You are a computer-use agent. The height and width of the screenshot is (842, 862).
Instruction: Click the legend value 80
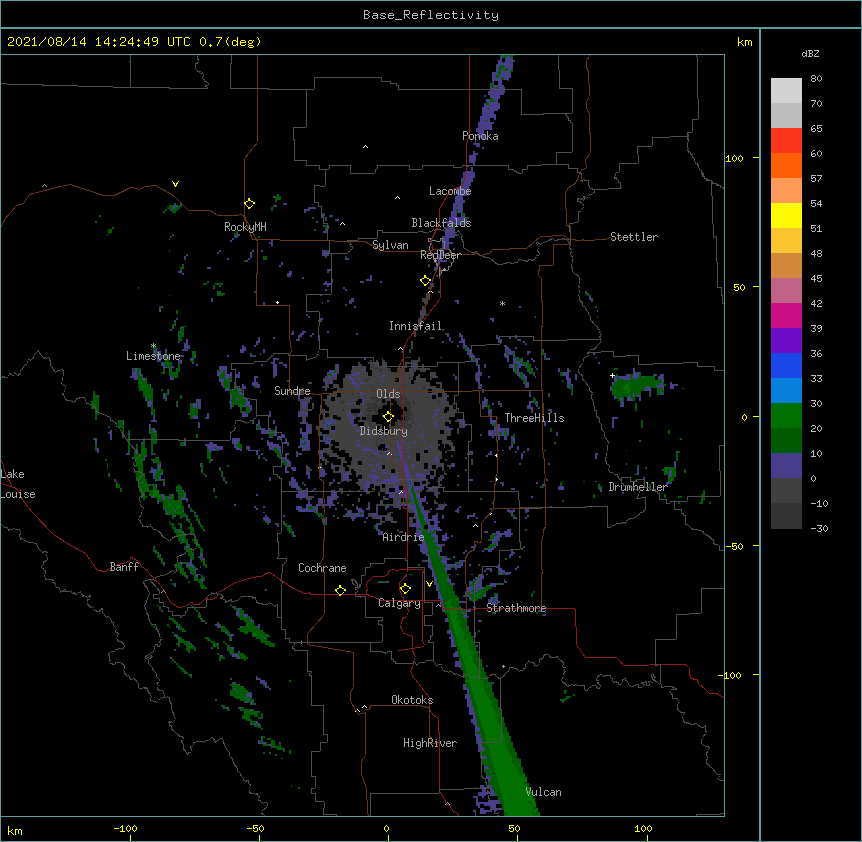[x=816, y=79]
